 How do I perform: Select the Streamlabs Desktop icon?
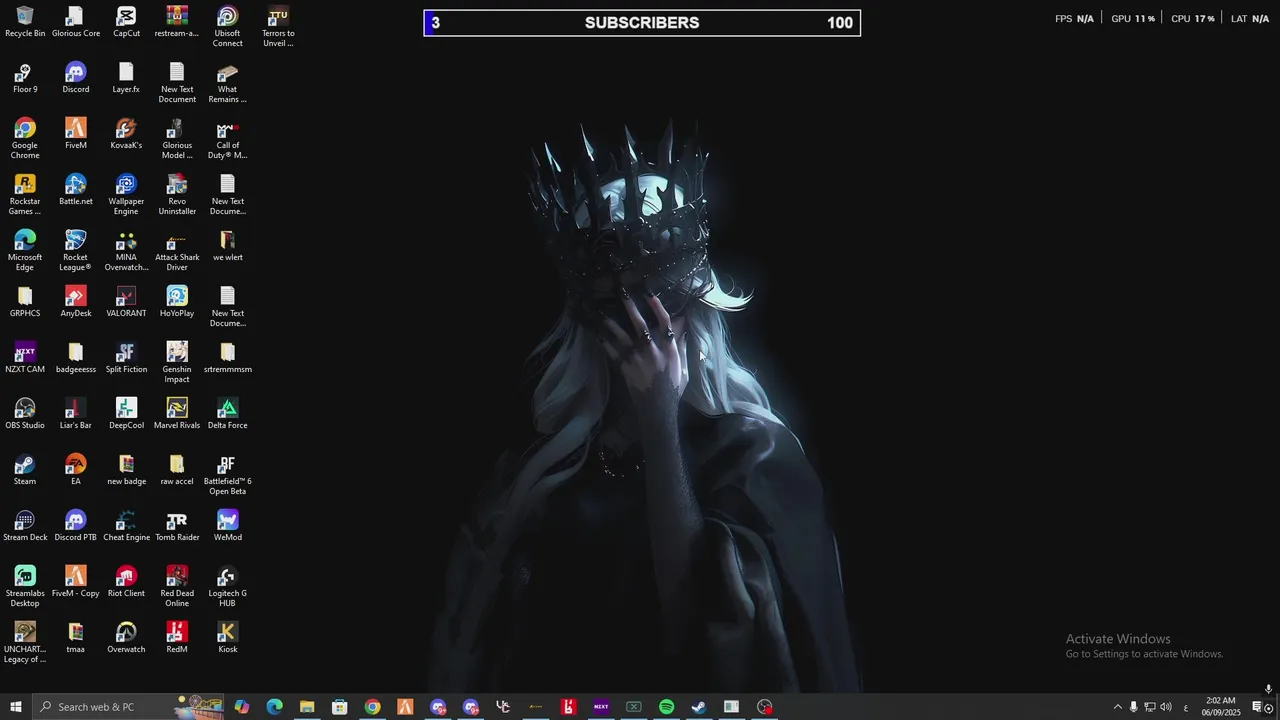click(x=25, y=587)
